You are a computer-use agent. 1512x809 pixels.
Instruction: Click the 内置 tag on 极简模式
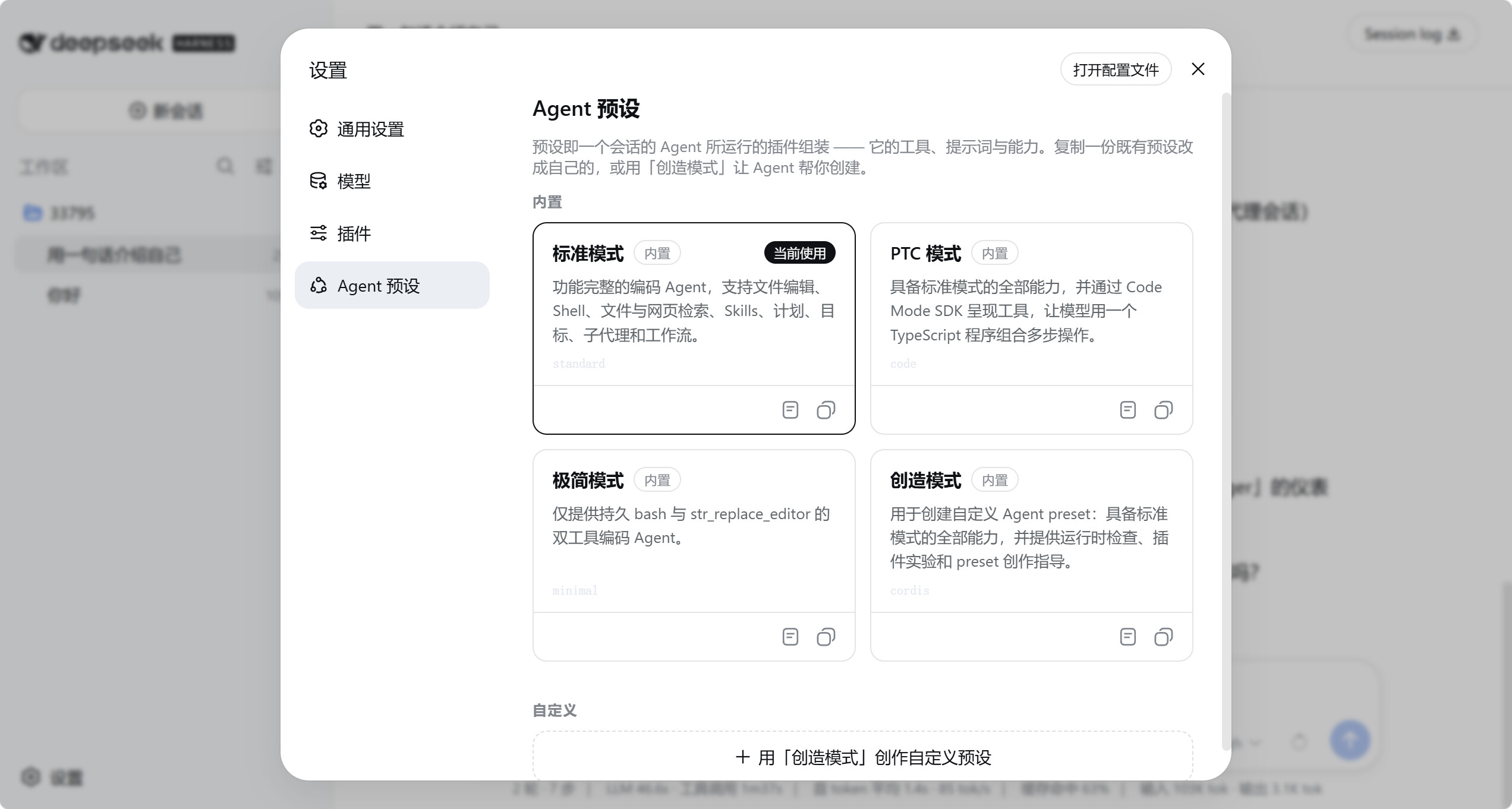click(657, 480)
